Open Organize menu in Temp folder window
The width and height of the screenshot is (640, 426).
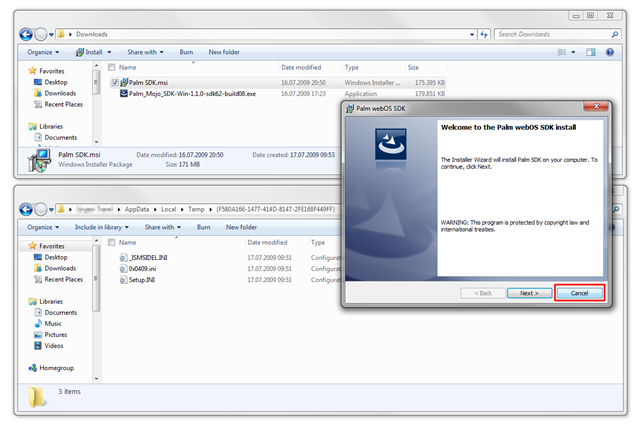tap(43, 227)
